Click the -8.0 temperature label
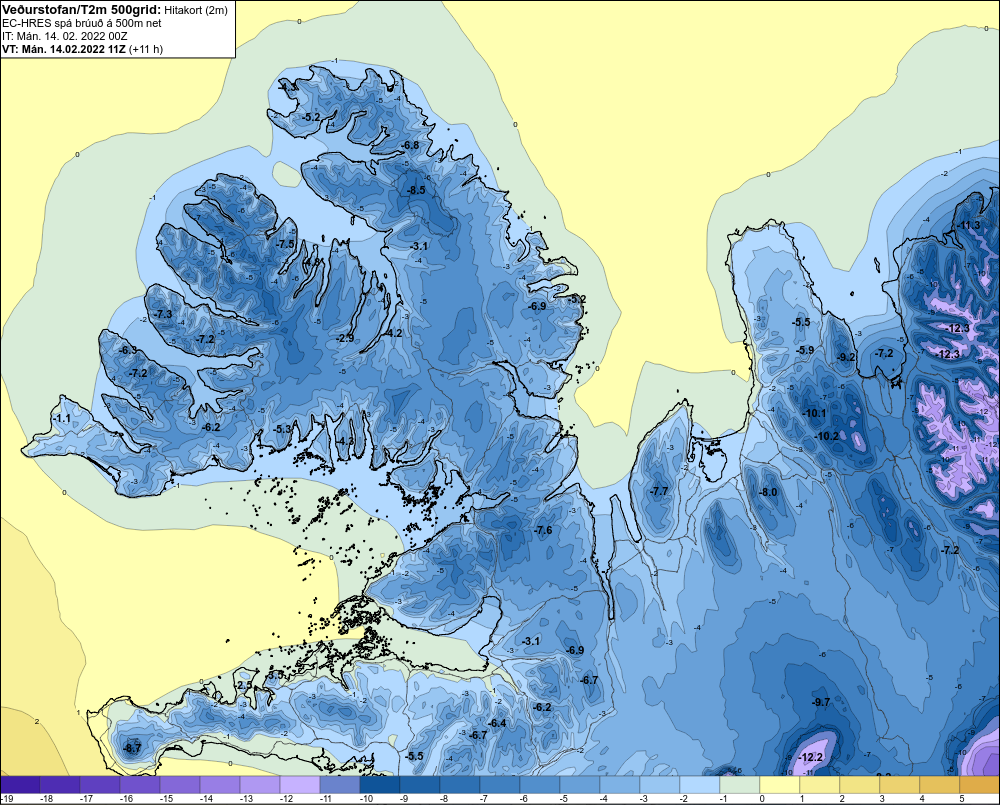 click(x=768, y=492)
